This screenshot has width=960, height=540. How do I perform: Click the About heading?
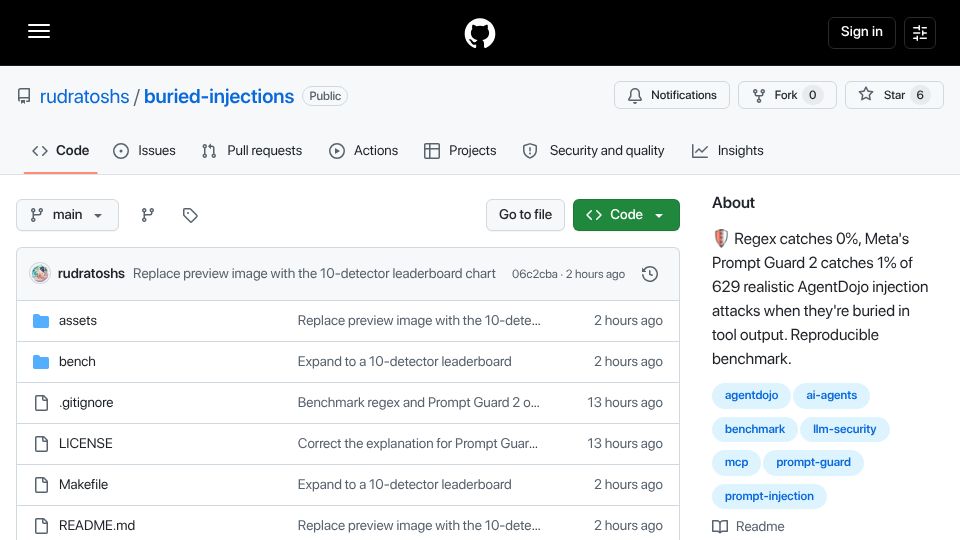pos(733,203)
